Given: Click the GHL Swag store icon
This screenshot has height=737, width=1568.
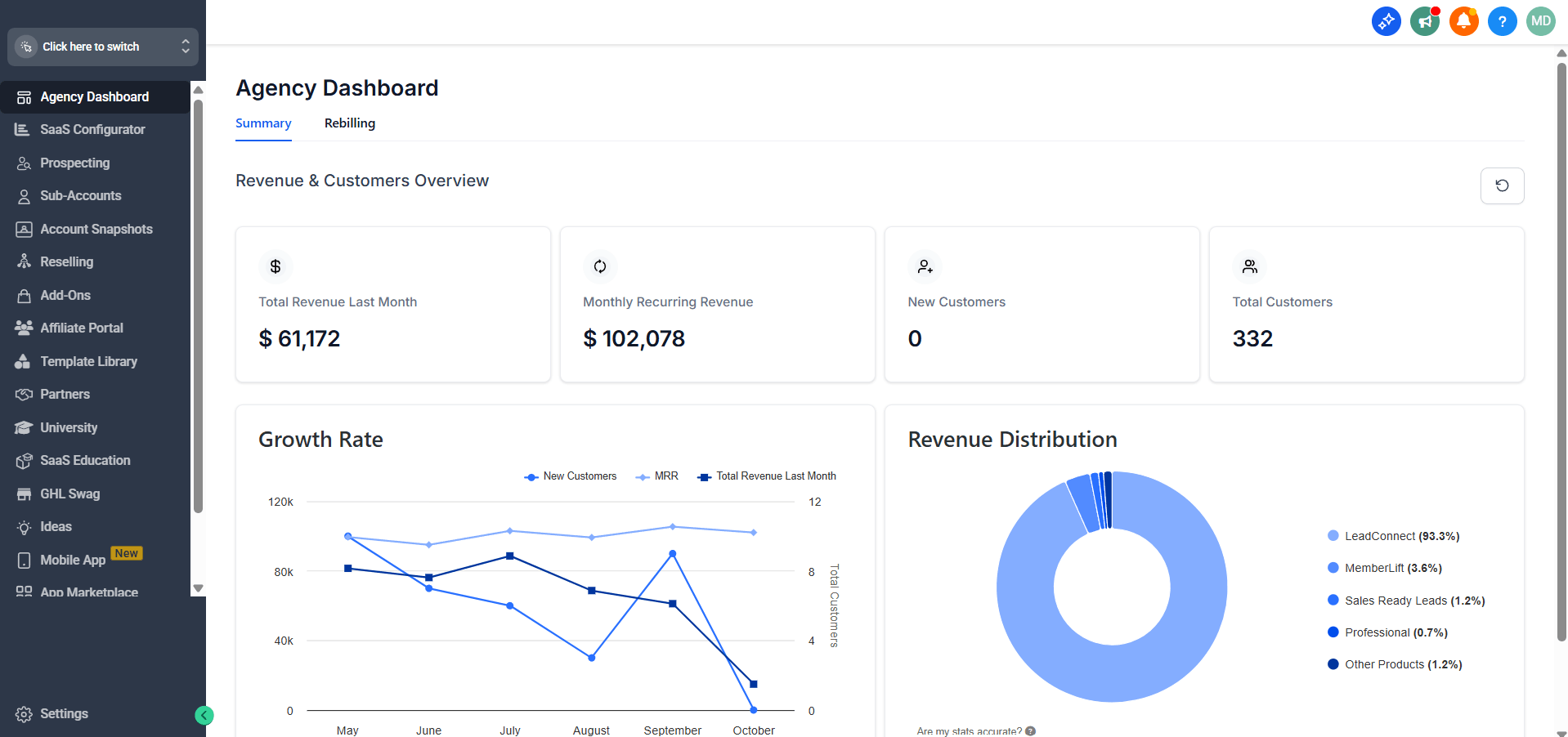Looking at the screenshot, I should (x=24, y=494).
